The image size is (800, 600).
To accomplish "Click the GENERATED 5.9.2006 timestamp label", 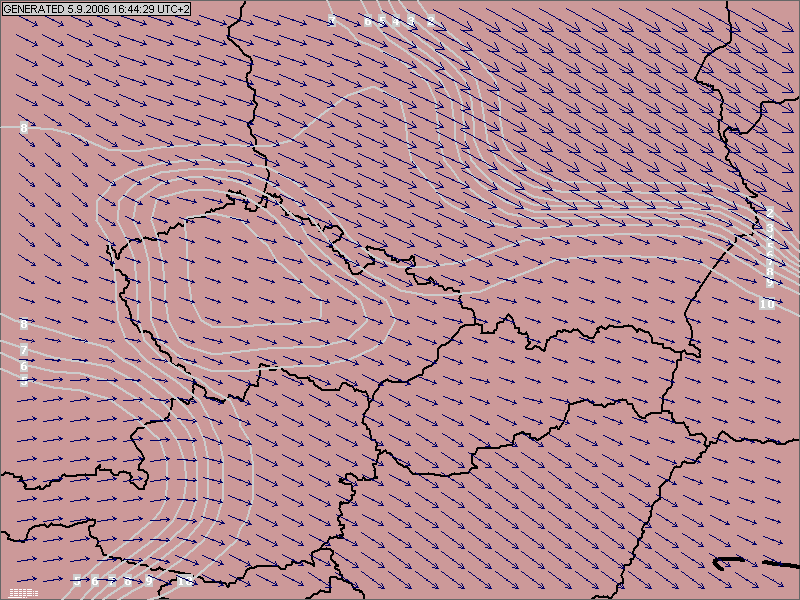I will click(96, 9).
